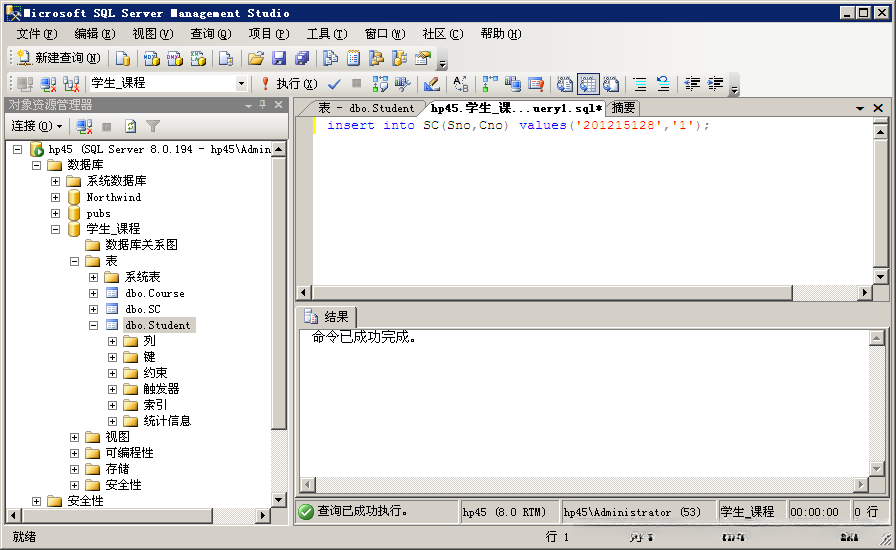Click the Specify Template Parameter Values icon
Viewport: 896px width, 550px height.
(461, 84)
